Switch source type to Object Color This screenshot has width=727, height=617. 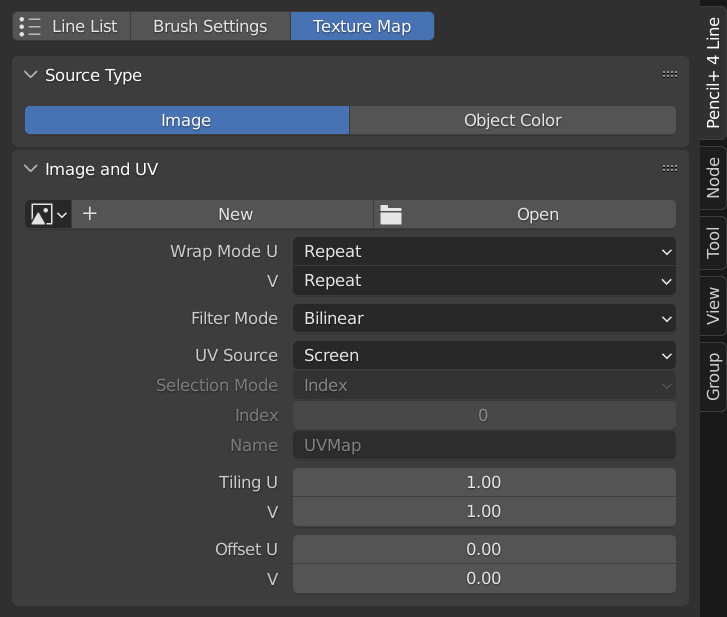click(512, 120)
